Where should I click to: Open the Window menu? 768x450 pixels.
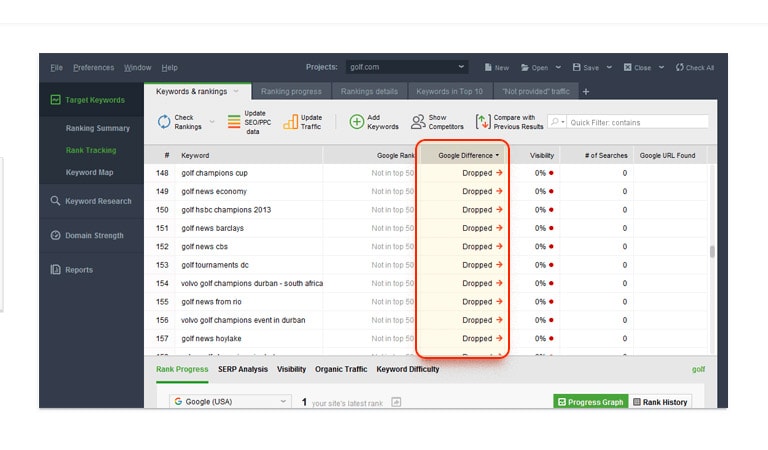(x=138, y=68)
